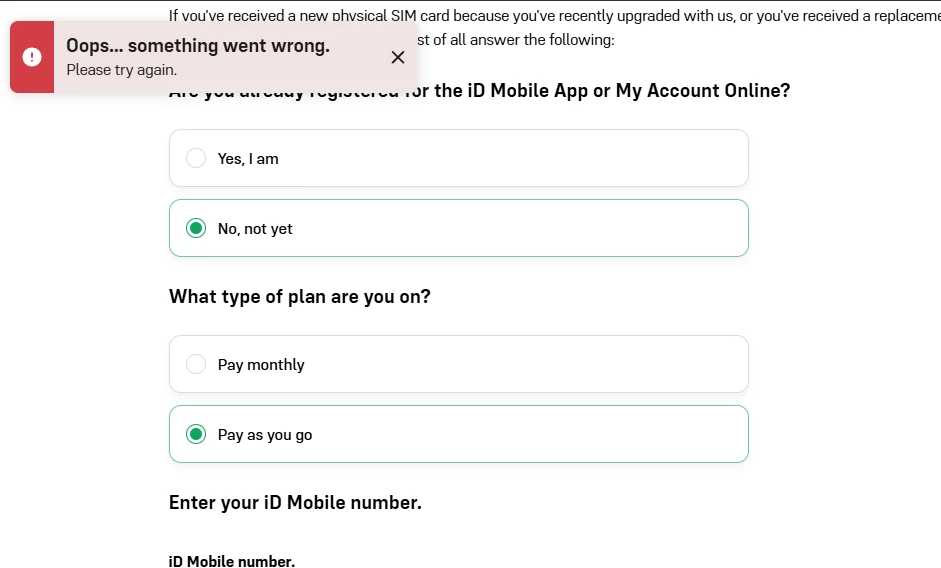The width and height of the screenshot is (941, 568).
Task: Click the "answer the following:" text line
Action: (540, 40)
